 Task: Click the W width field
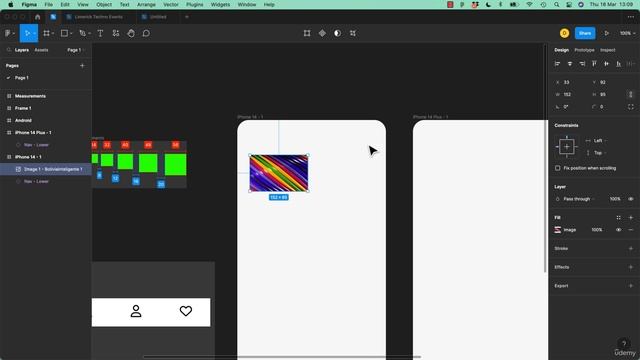(x=571, y=94)
